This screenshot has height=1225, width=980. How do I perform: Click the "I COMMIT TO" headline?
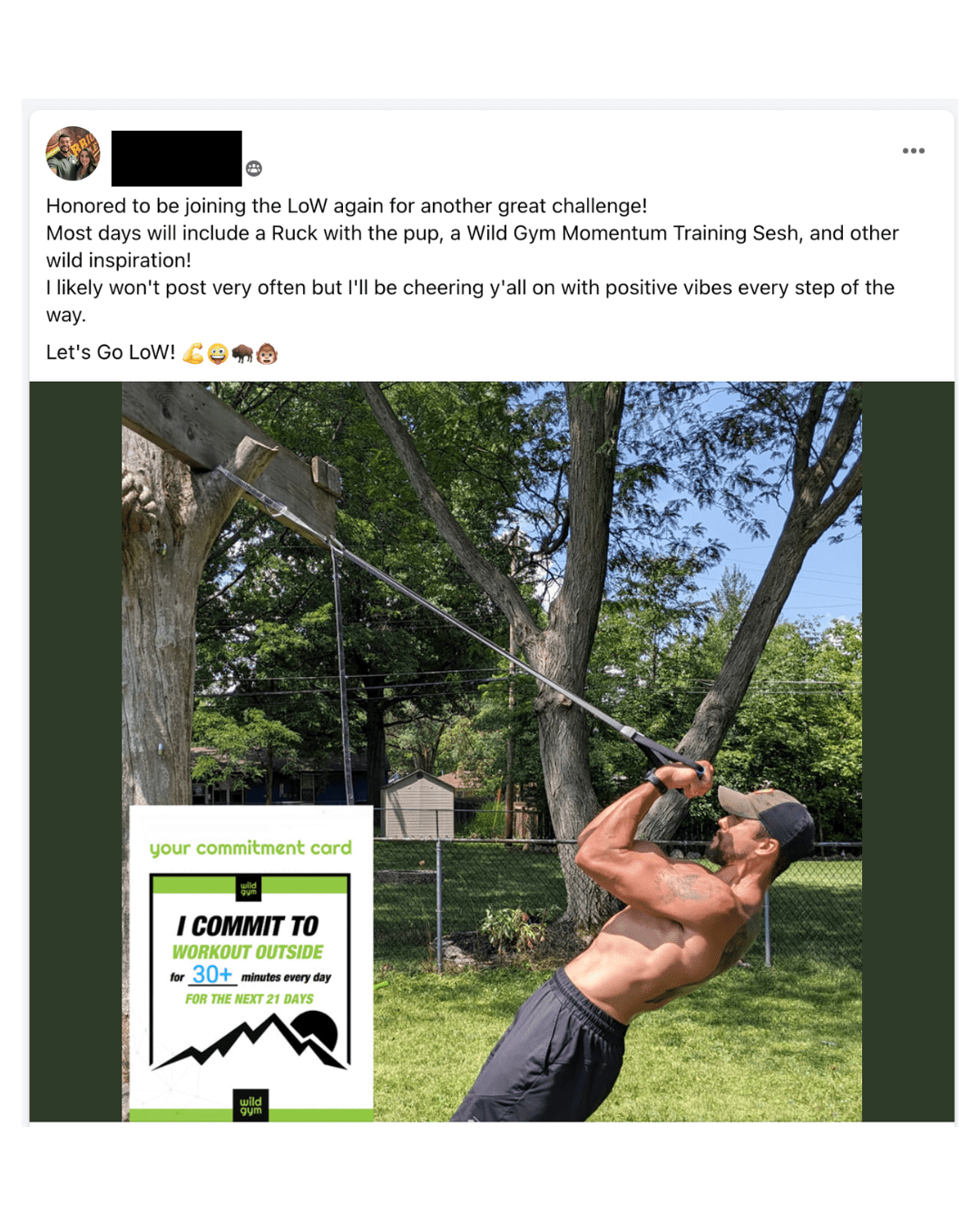click(x=248, y=926)
